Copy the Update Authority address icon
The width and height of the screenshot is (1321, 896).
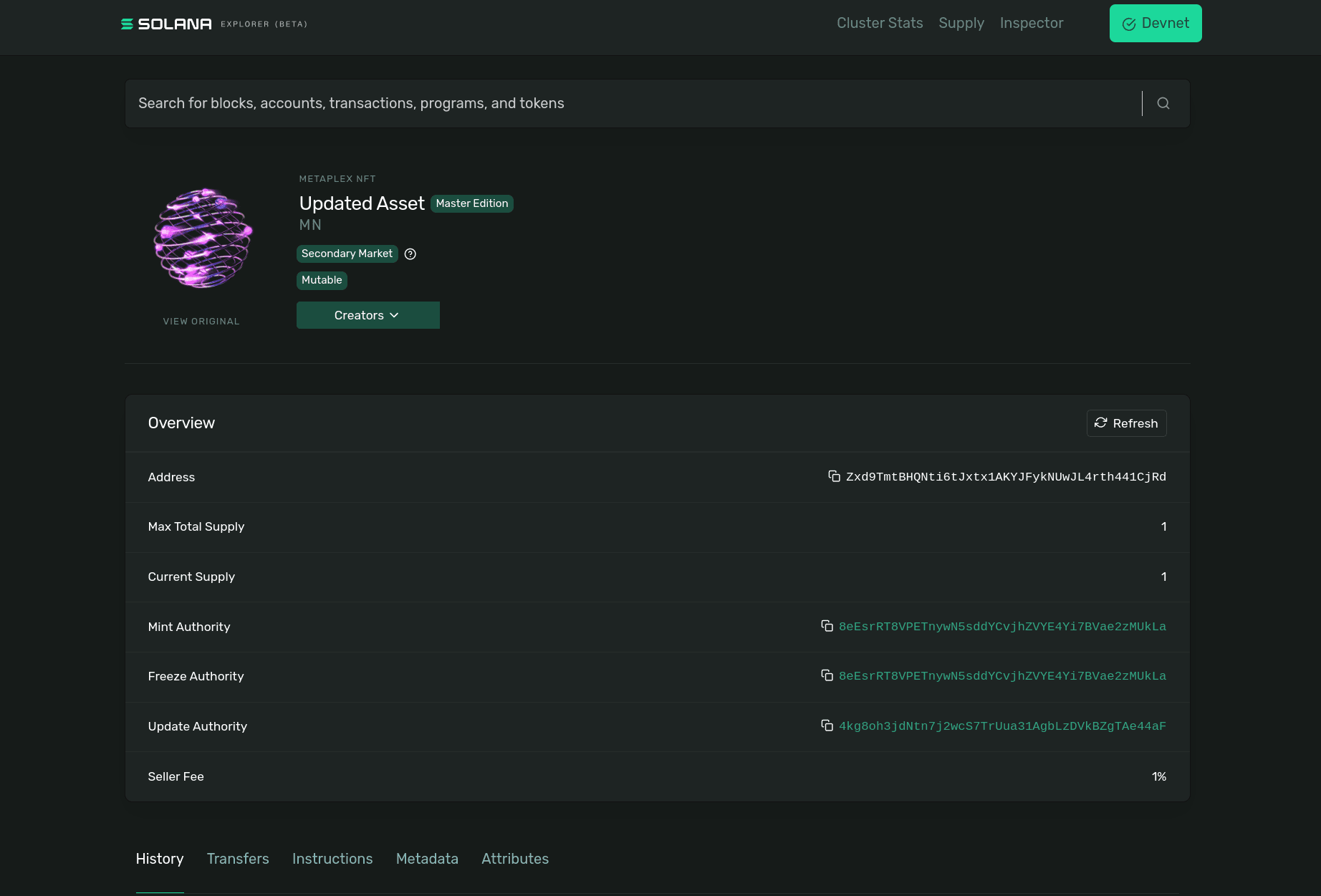tap(827, 726)
